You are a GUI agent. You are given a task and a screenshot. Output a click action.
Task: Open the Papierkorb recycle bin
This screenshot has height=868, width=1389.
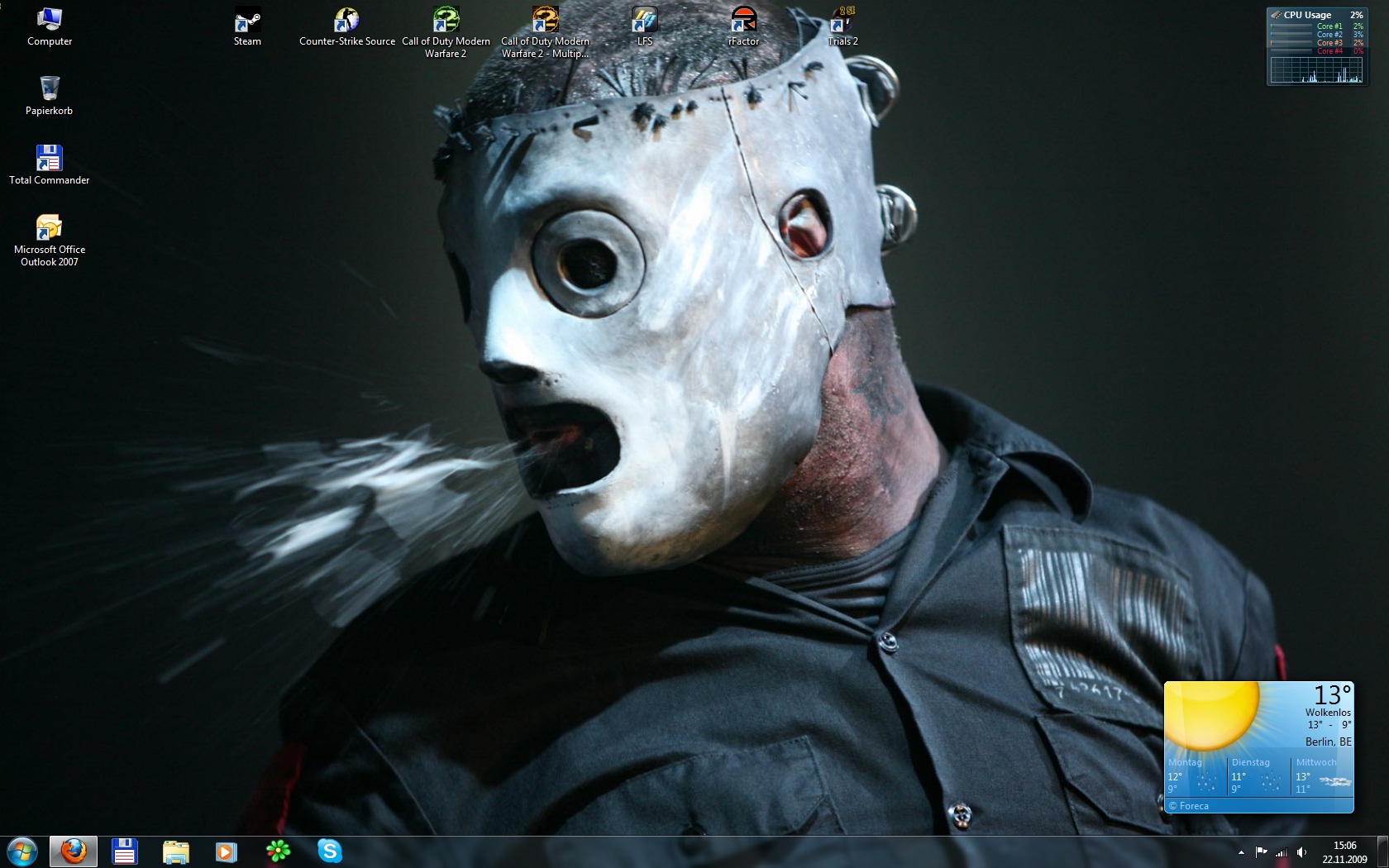tap(50, 96)
